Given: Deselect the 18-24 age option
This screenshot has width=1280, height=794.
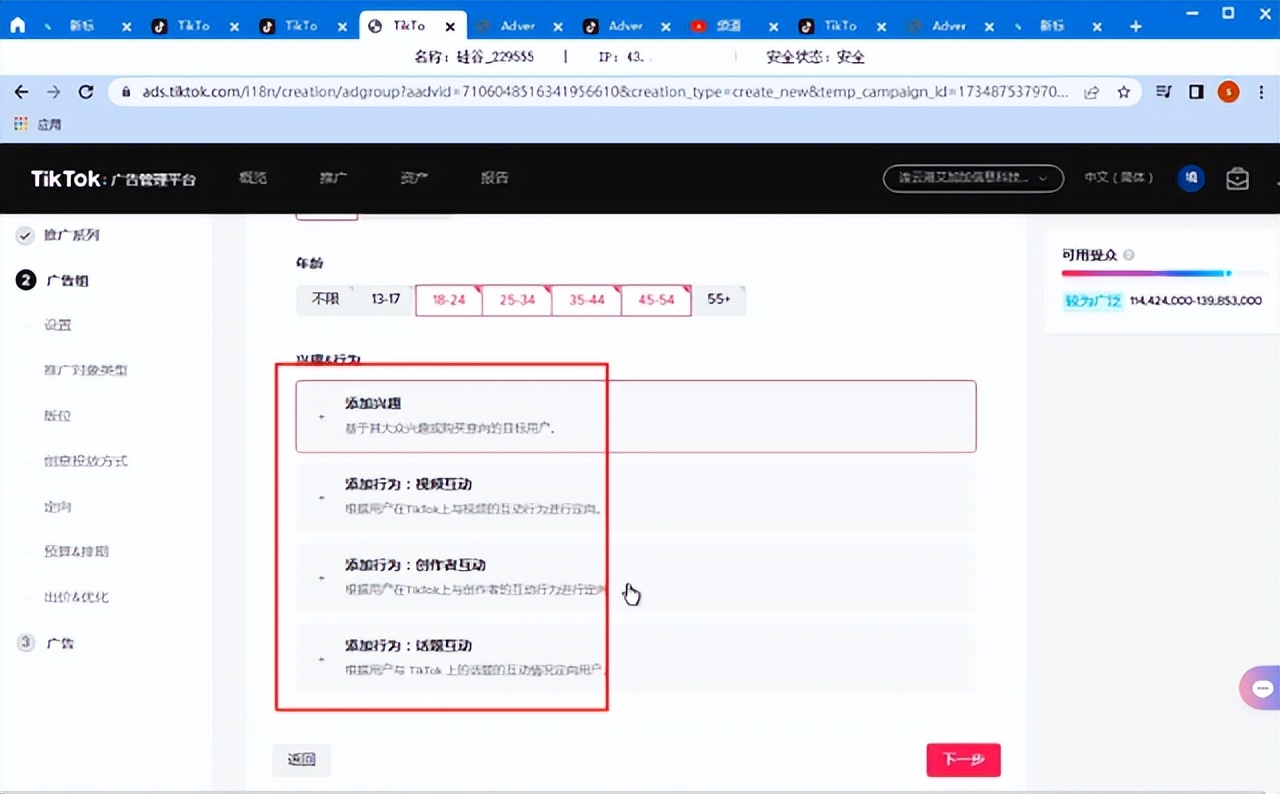Looking at the screenshot, I should click(448, 300).
